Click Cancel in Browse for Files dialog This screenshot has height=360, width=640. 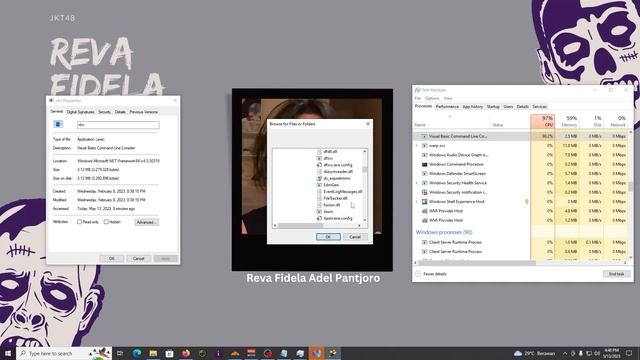[x=355, y=237]
